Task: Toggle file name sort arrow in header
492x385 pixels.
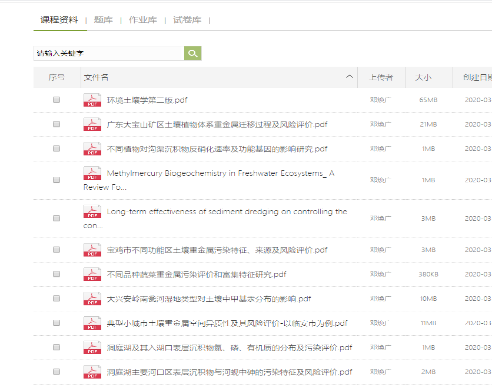Action: (349, 77)
